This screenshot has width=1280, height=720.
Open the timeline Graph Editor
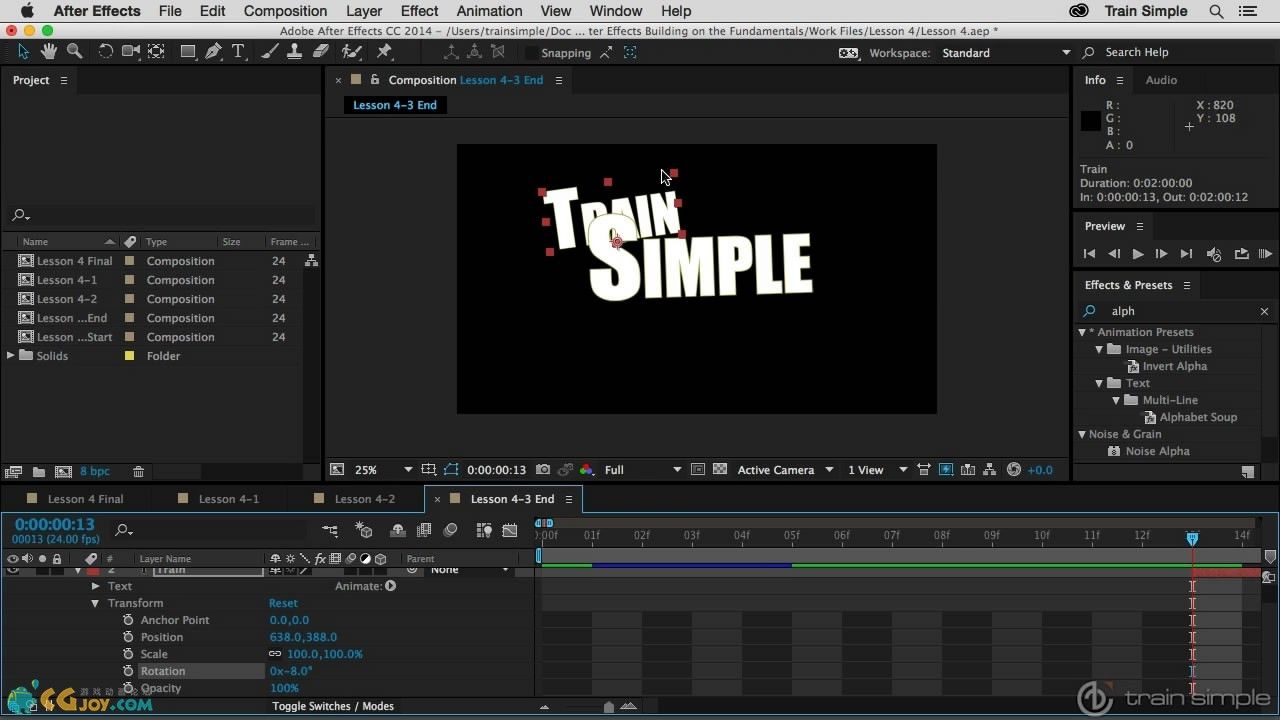(x=510, y=530)
